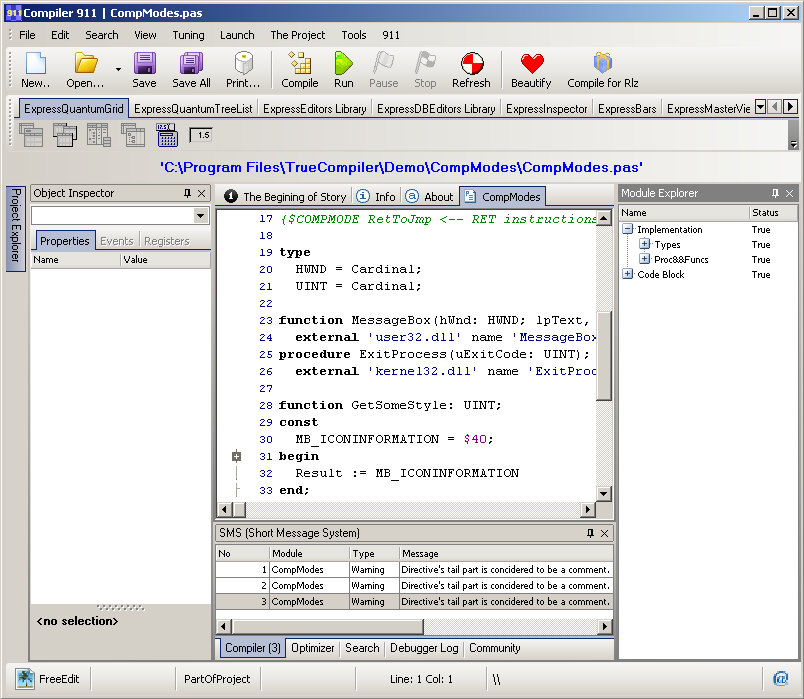Expand the Types tree node
This screenshot has height=699, width=804.
[x=644, y=245]
